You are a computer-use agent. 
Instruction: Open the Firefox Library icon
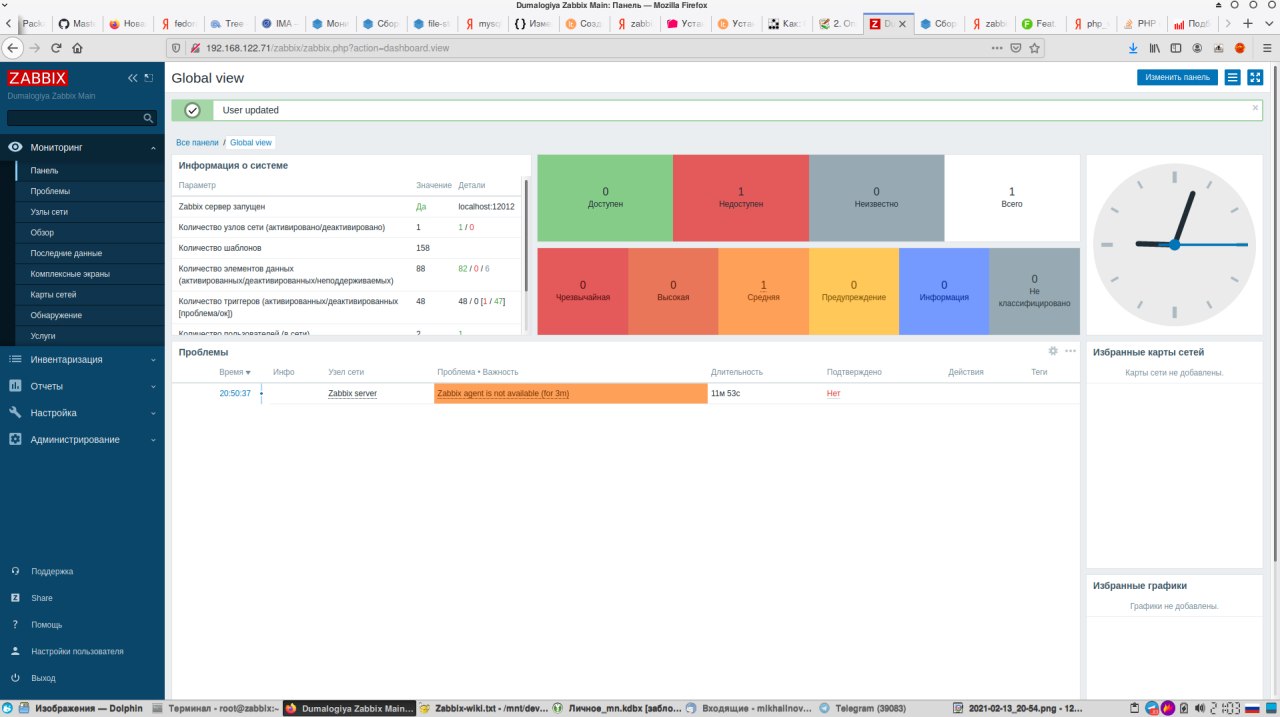click(1154, 47)
